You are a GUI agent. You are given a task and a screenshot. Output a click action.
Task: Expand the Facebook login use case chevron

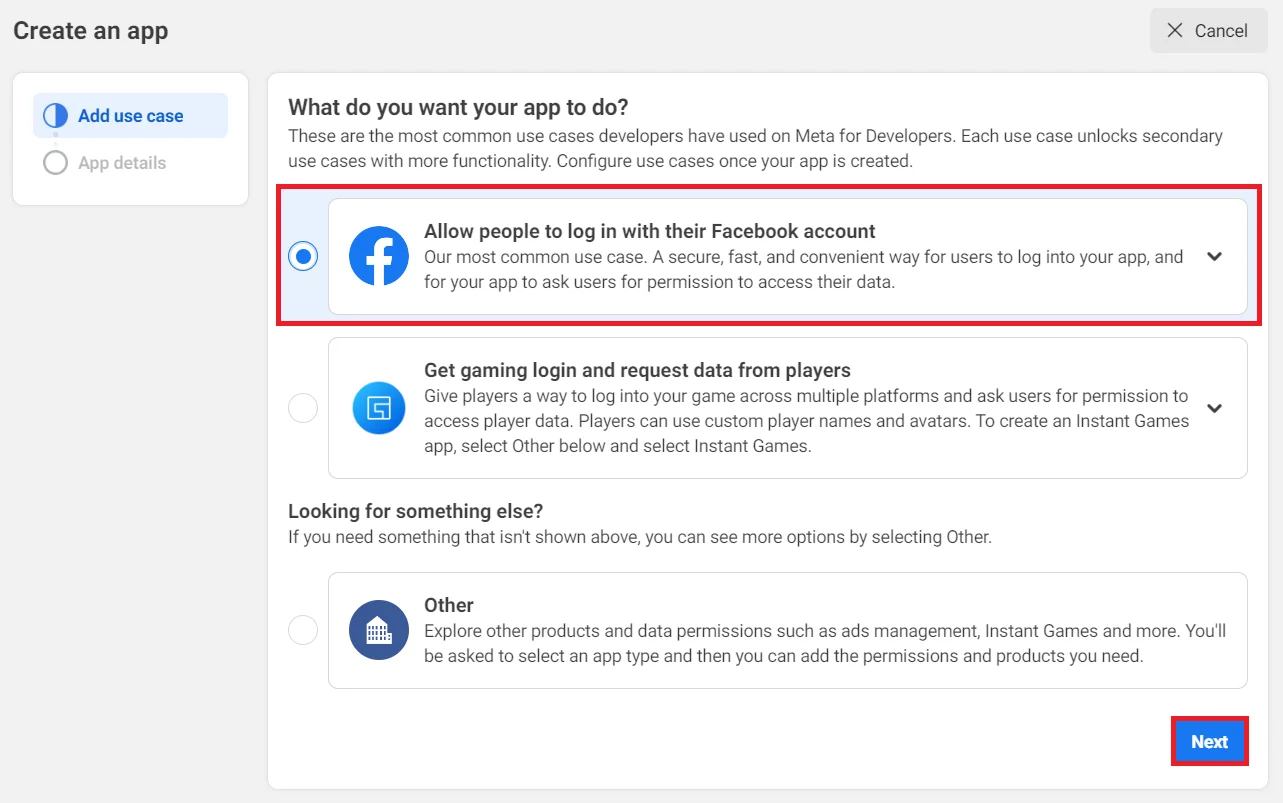(1214, 256)
